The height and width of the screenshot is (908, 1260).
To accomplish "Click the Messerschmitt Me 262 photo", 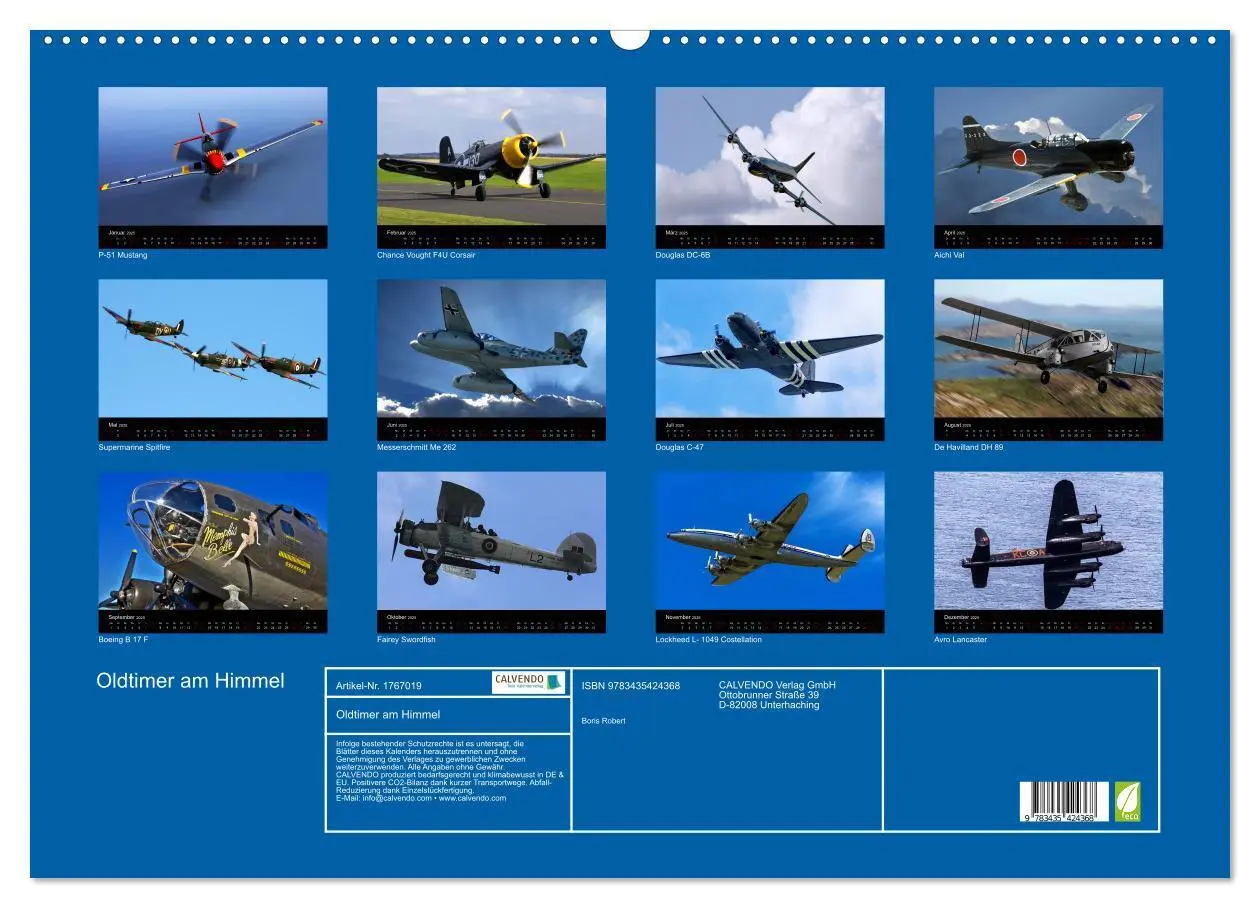I will pyautogui.click(x=491, y=348).
